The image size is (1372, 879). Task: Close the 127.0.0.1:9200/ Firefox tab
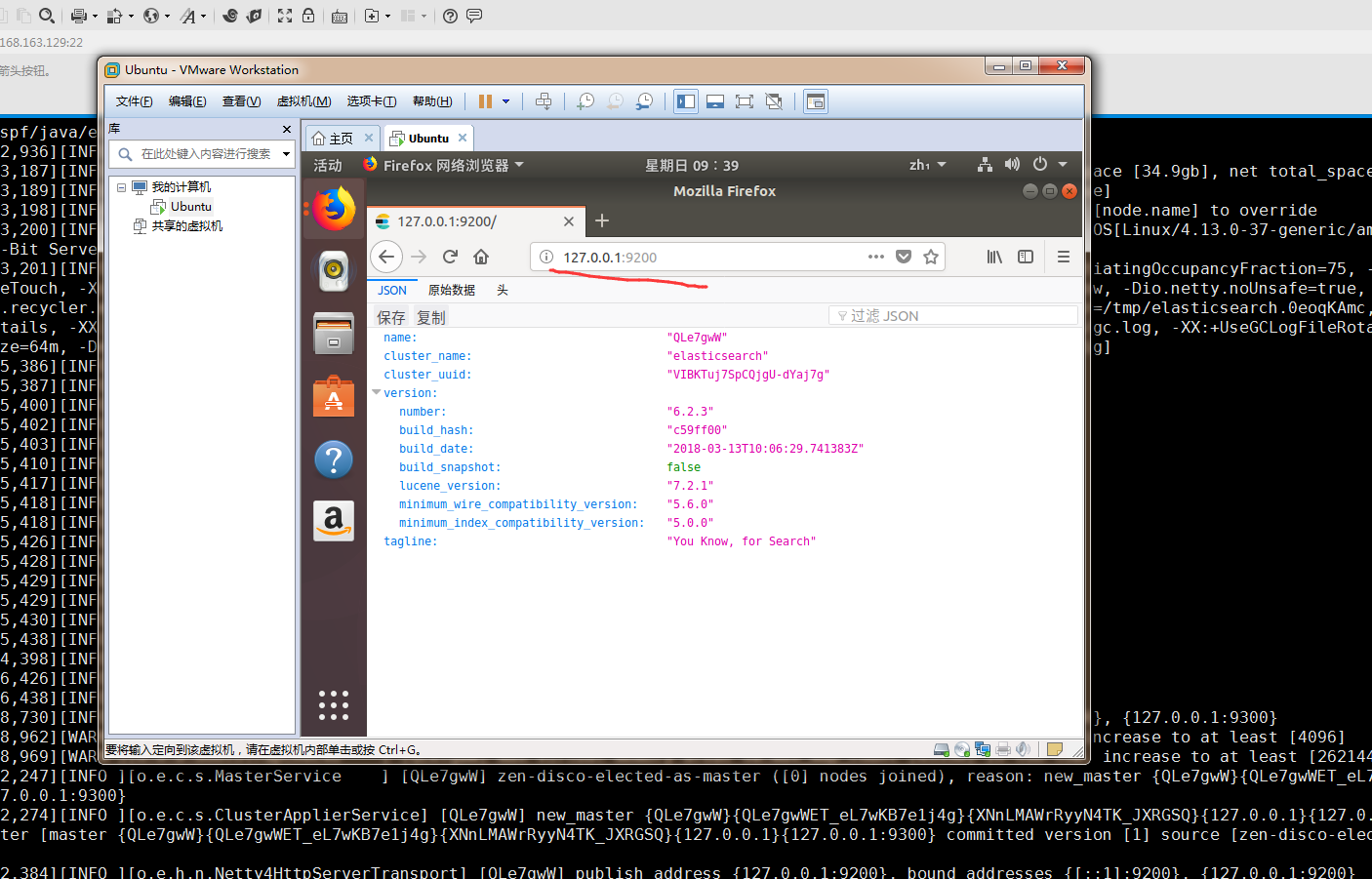click(569, 221)
